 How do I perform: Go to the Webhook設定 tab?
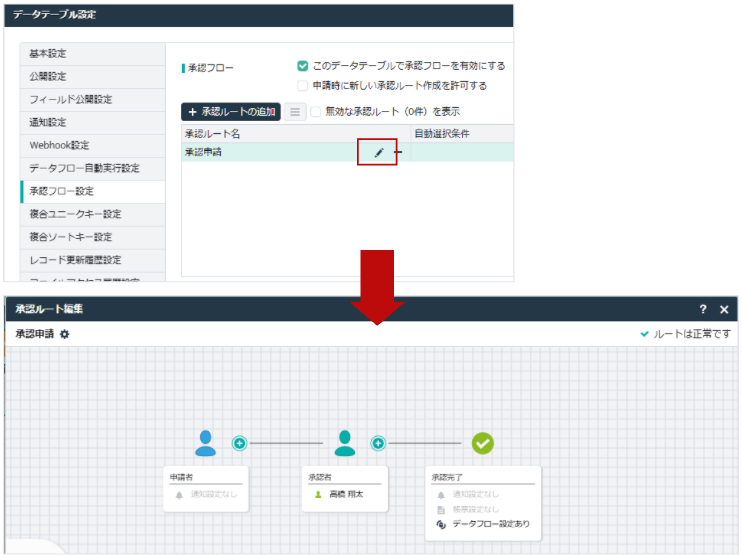[92, 145]
